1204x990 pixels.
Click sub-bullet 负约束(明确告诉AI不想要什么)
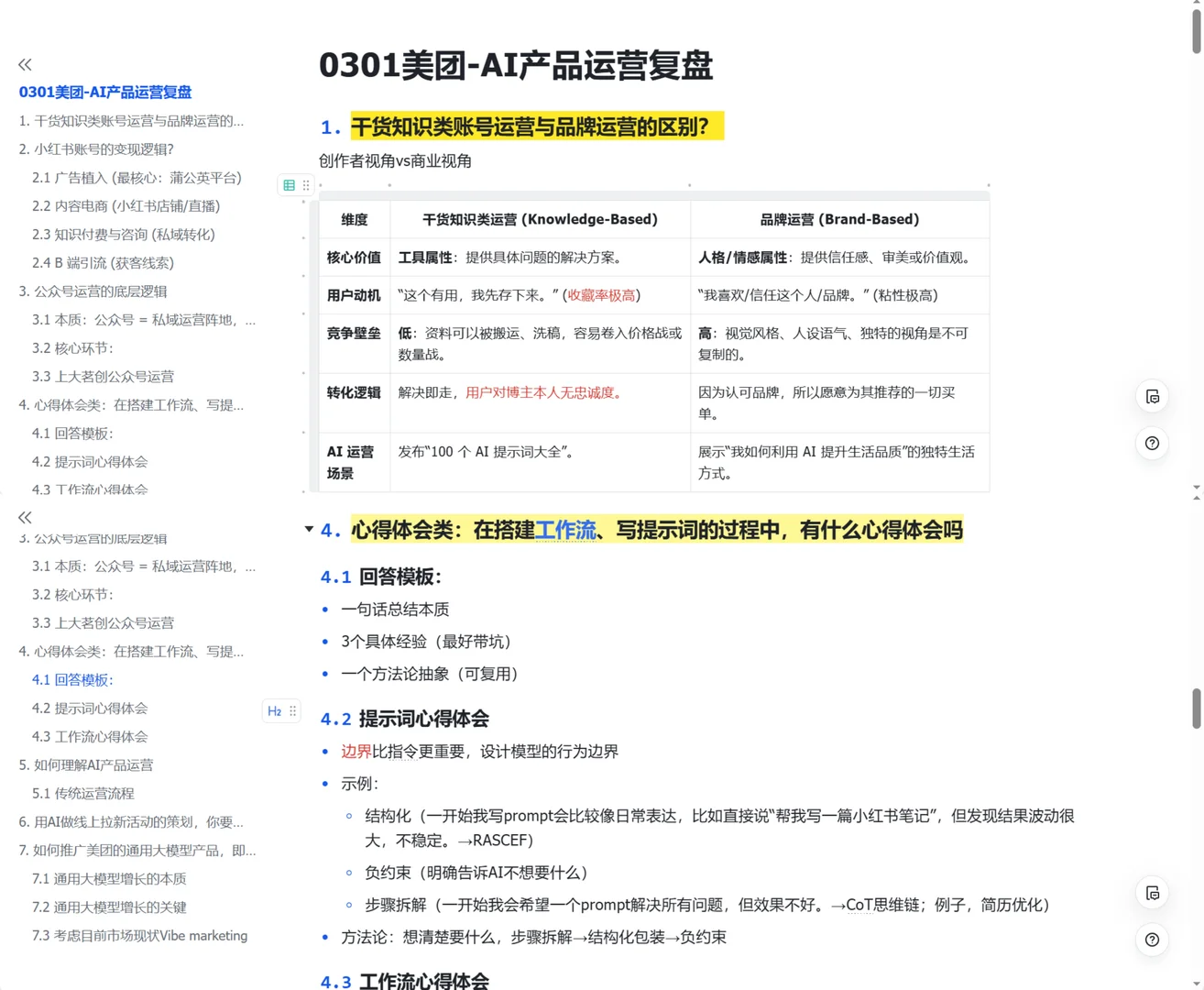pos(476,873)
